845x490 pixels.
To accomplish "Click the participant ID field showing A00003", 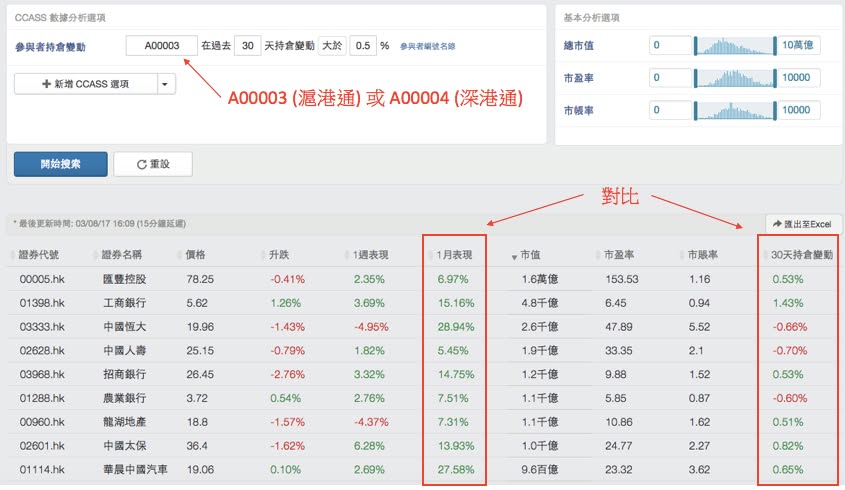I will pos(162,46).
